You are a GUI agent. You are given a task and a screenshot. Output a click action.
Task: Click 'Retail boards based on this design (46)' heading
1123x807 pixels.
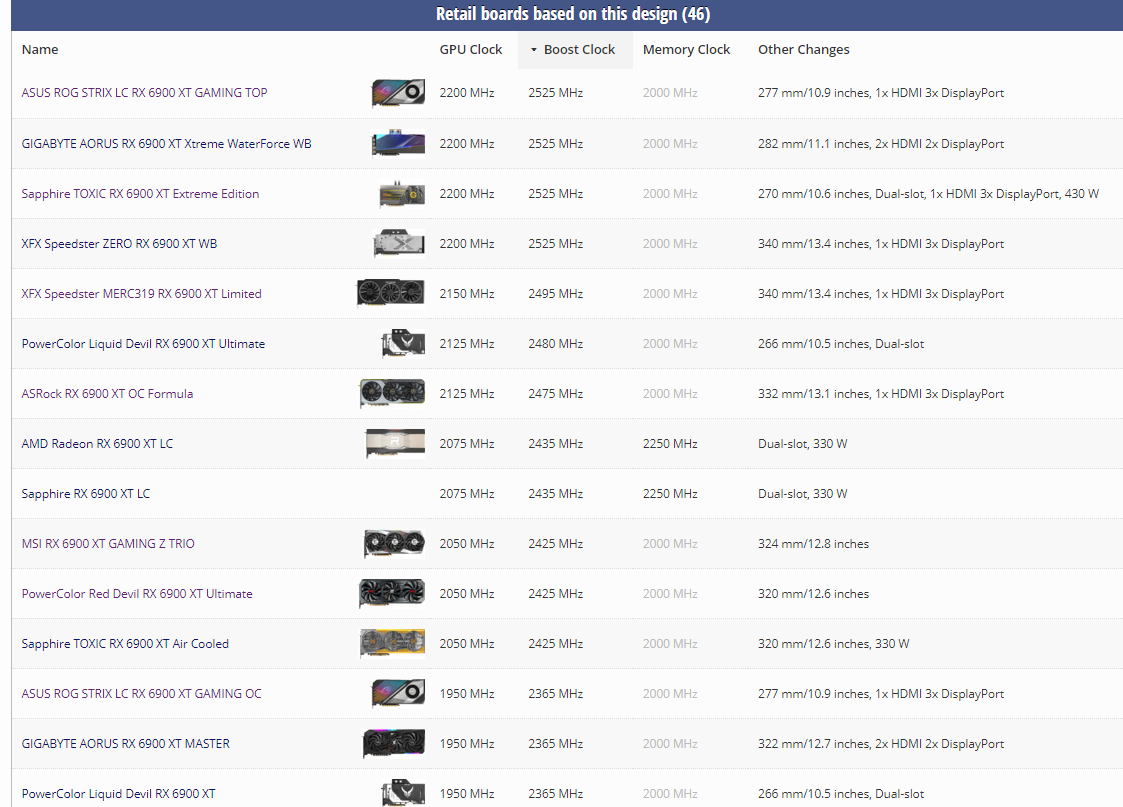(573, 14)
